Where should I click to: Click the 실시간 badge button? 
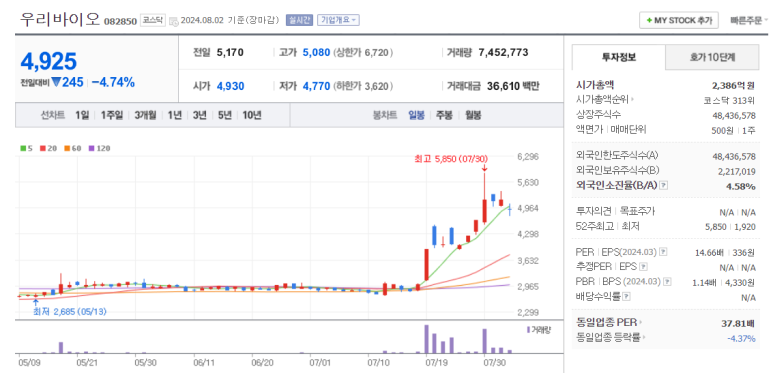pos(299,20)
